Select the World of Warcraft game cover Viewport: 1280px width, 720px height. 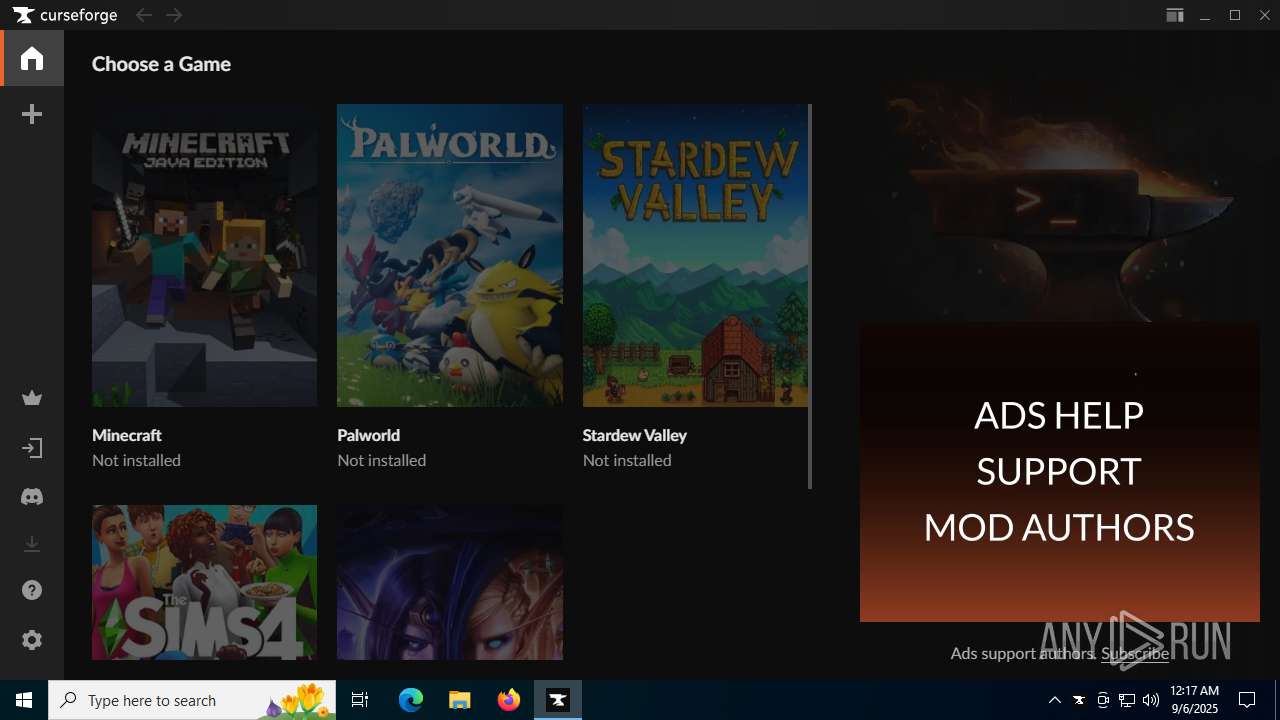[450, 582]
